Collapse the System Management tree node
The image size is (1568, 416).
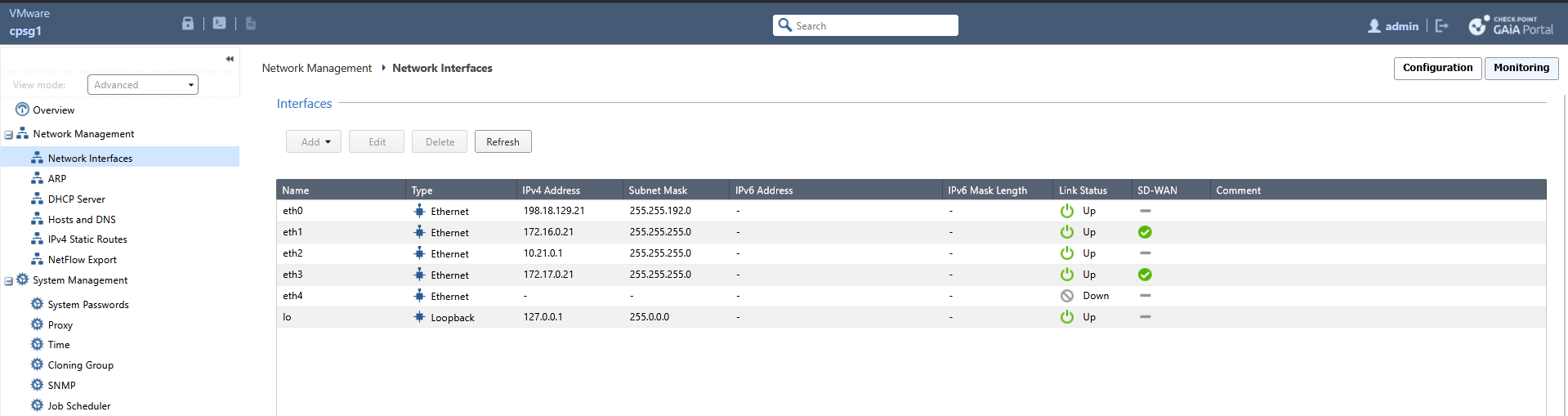9,281
